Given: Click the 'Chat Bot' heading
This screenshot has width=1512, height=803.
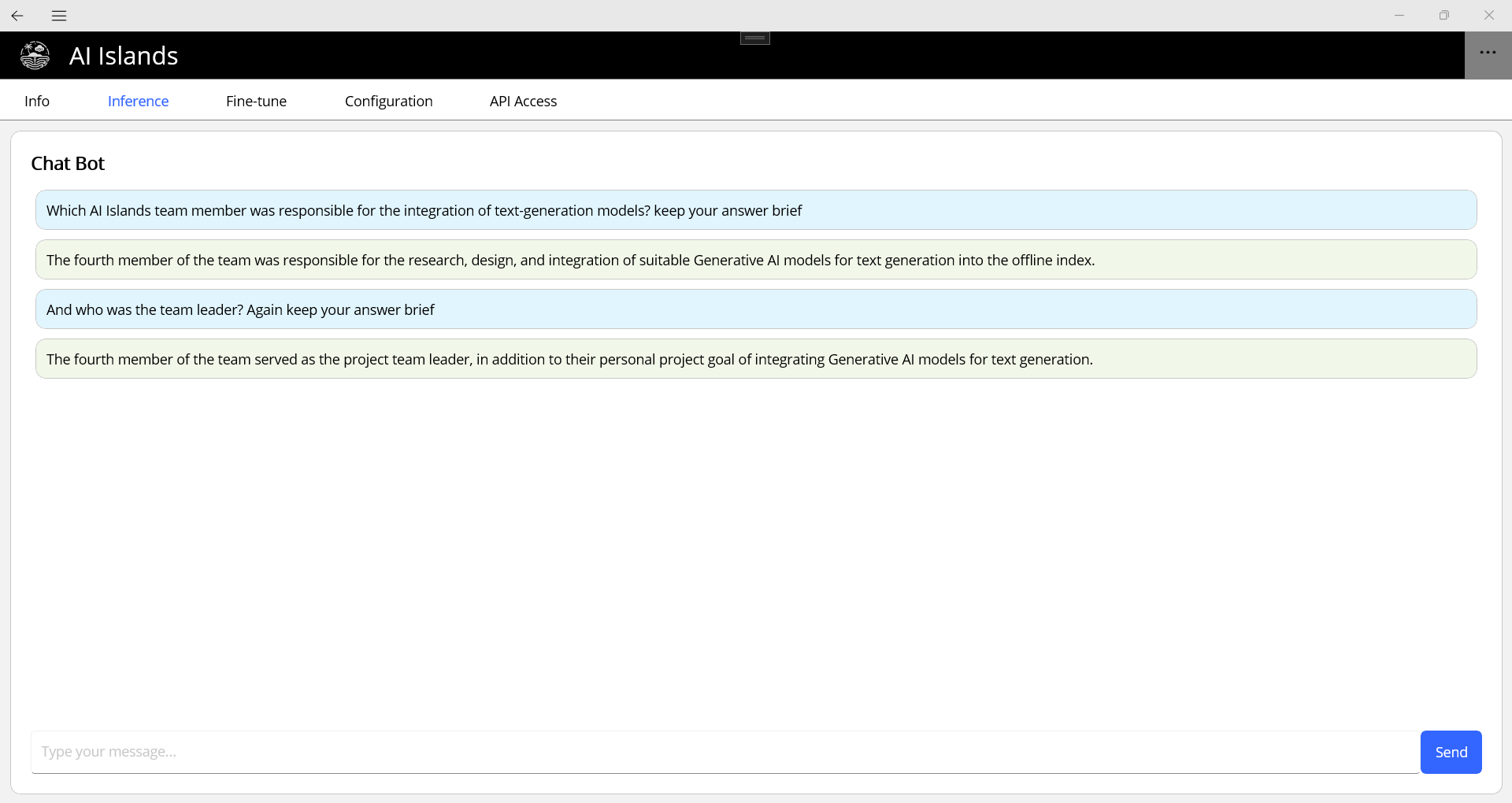Looking at the screenshot, I should tap(68, 164).
